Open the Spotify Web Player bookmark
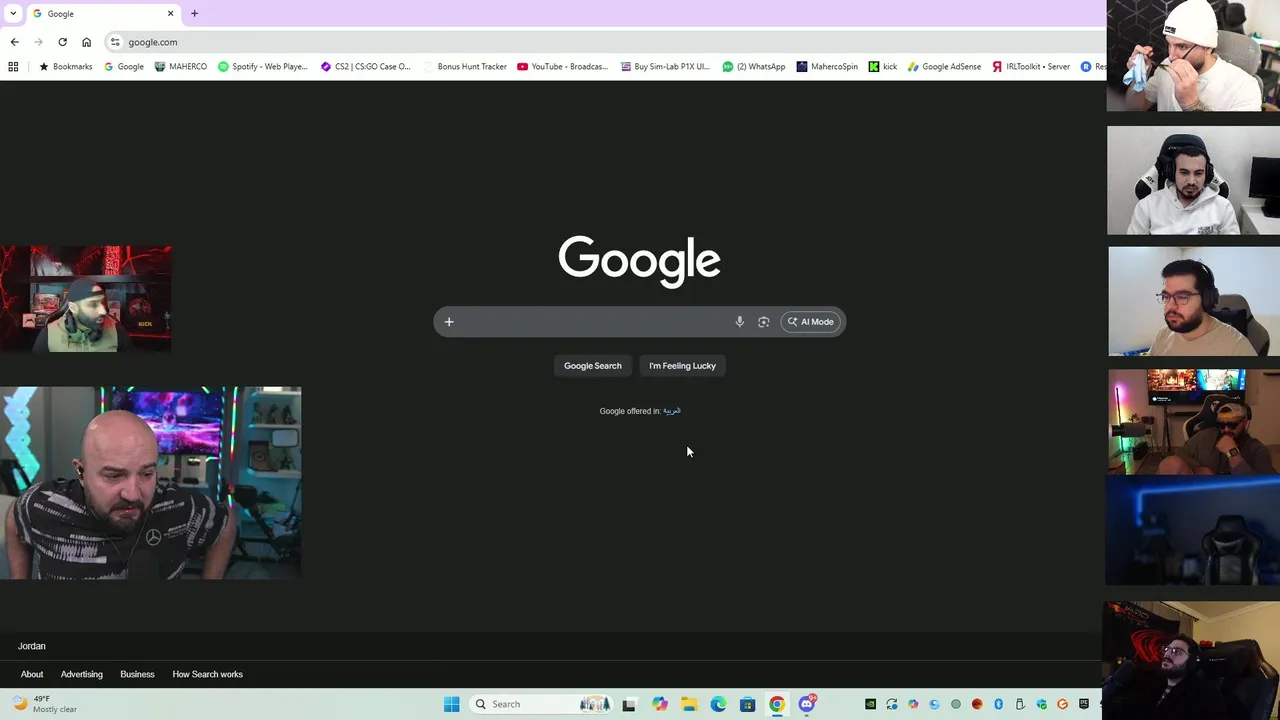Image resolution: width=1280 pixels, height=720 pixels. pos(263,67)
